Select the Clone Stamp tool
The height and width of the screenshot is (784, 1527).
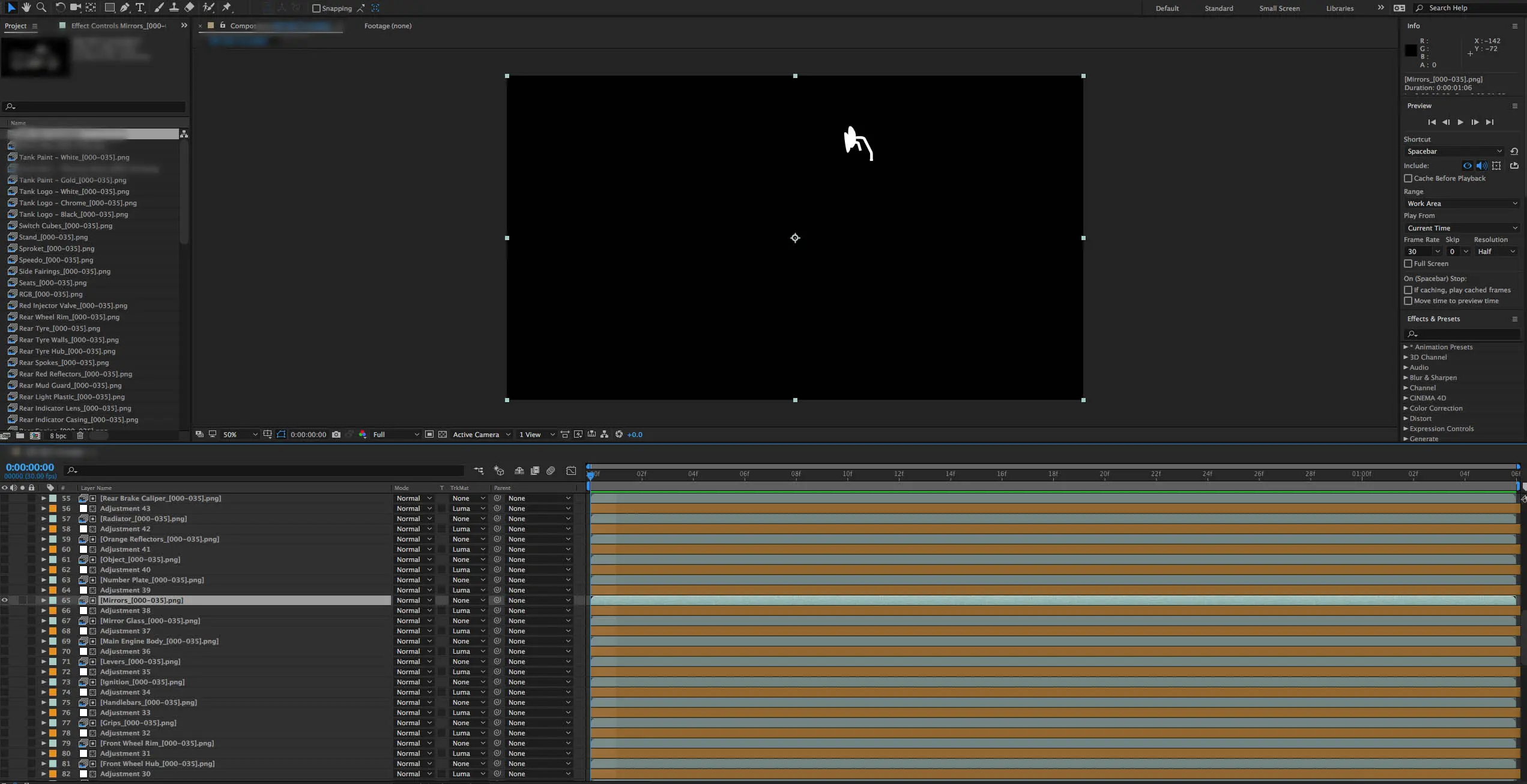(x=174, y=7)
